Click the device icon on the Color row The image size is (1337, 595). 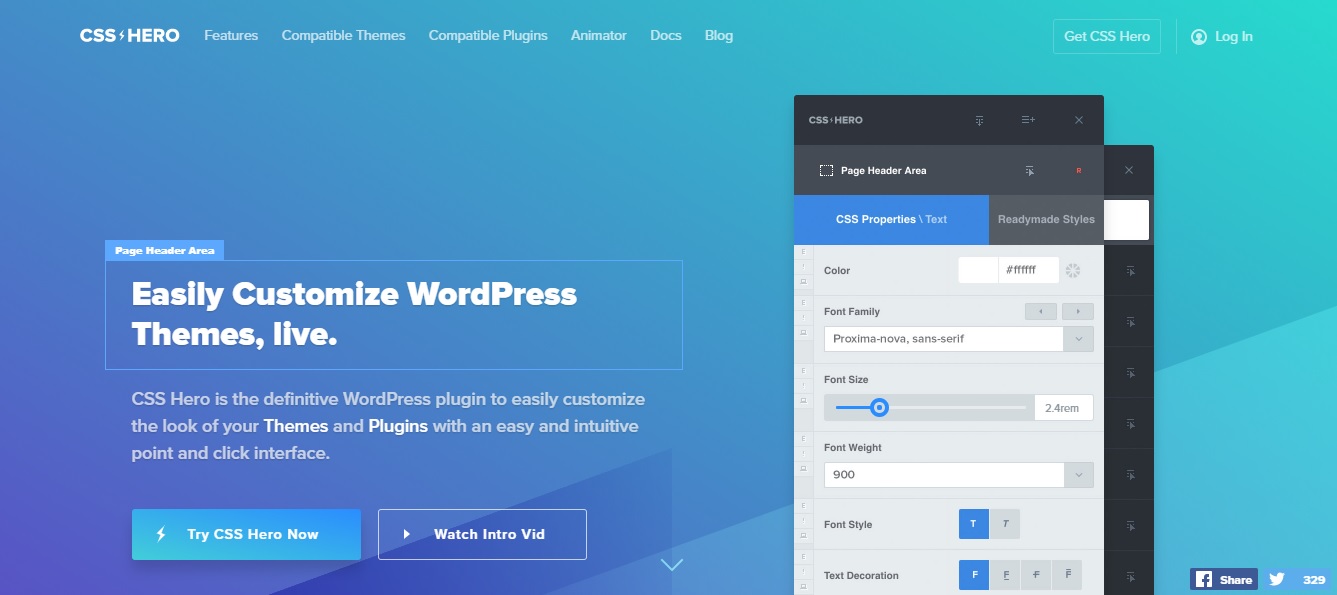pos(802,284)
